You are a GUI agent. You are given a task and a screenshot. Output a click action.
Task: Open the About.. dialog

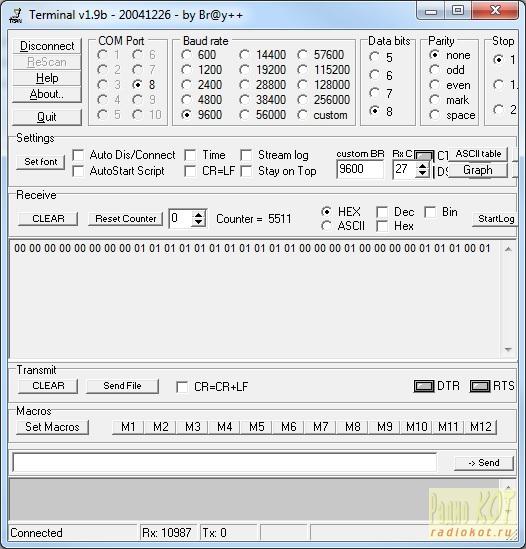pos(47,94)
